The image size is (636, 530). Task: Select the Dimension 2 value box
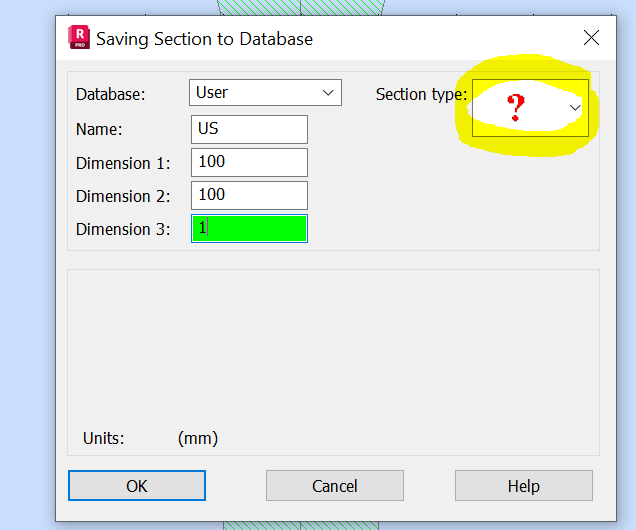[x=249, y=195]
